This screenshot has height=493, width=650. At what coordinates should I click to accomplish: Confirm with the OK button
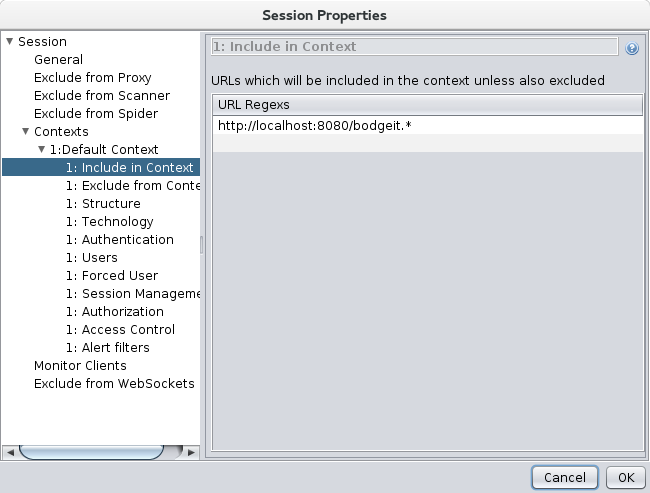click(626, 477)
